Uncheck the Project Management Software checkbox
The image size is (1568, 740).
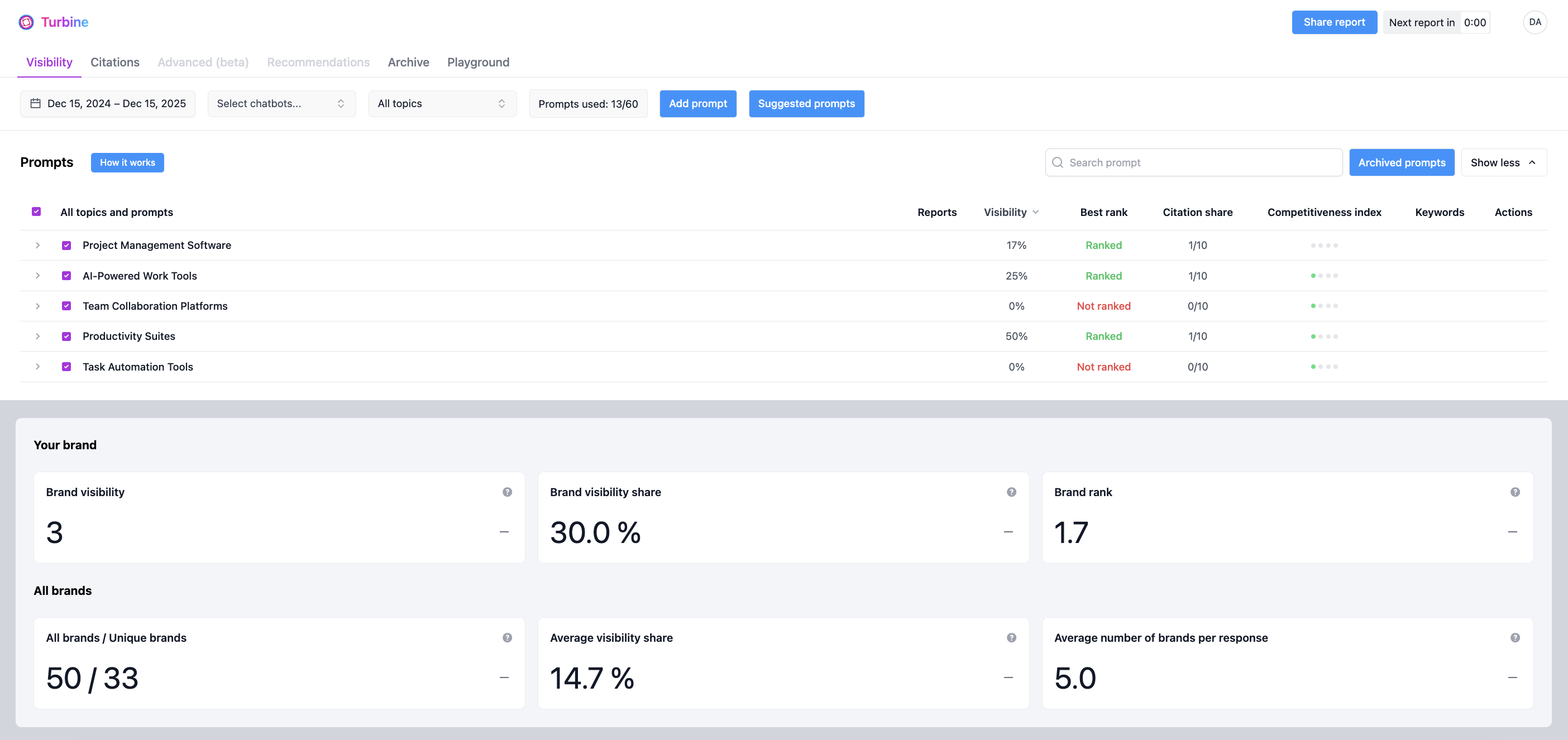click(66, 245)
